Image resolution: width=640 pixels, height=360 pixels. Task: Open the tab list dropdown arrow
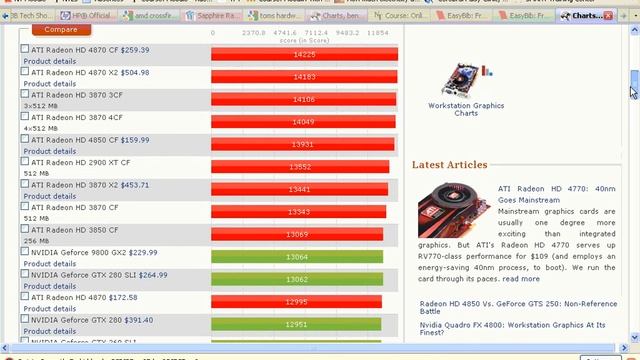[636, 16]
